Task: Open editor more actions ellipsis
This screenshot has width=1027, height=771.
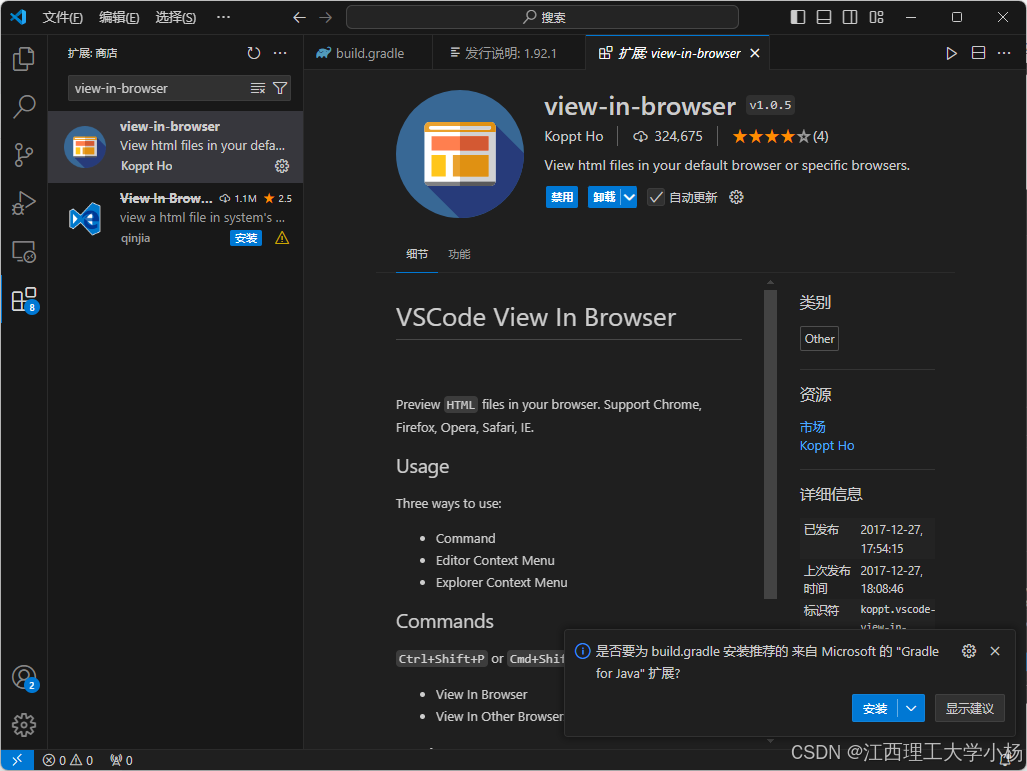Action: tap(1003, 53)
